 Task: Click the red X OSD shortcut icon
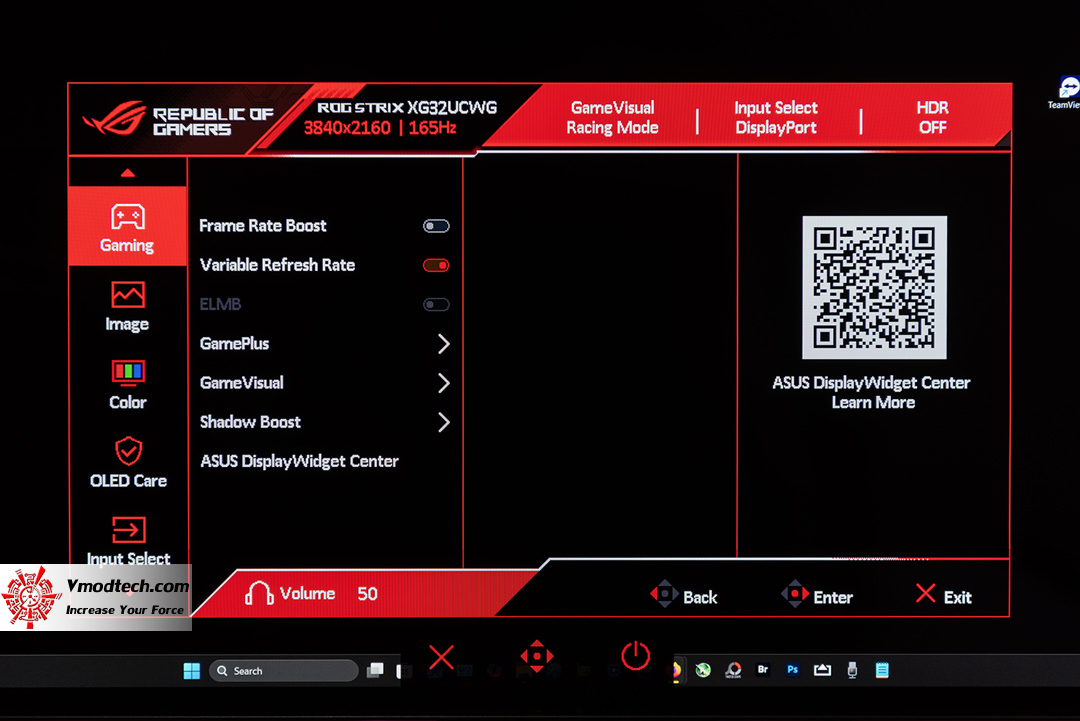(442, 657)
